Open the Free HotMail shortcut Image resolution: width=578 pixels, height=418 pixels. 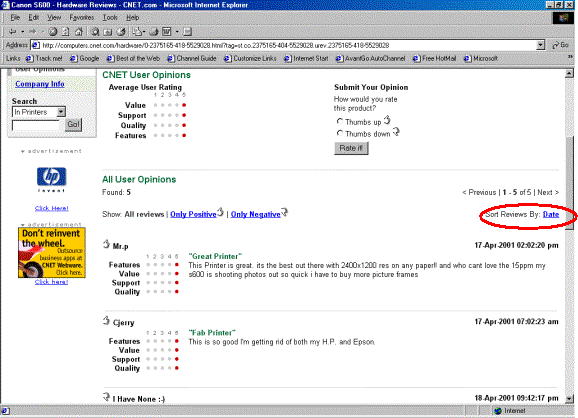(x=435, y=58)
